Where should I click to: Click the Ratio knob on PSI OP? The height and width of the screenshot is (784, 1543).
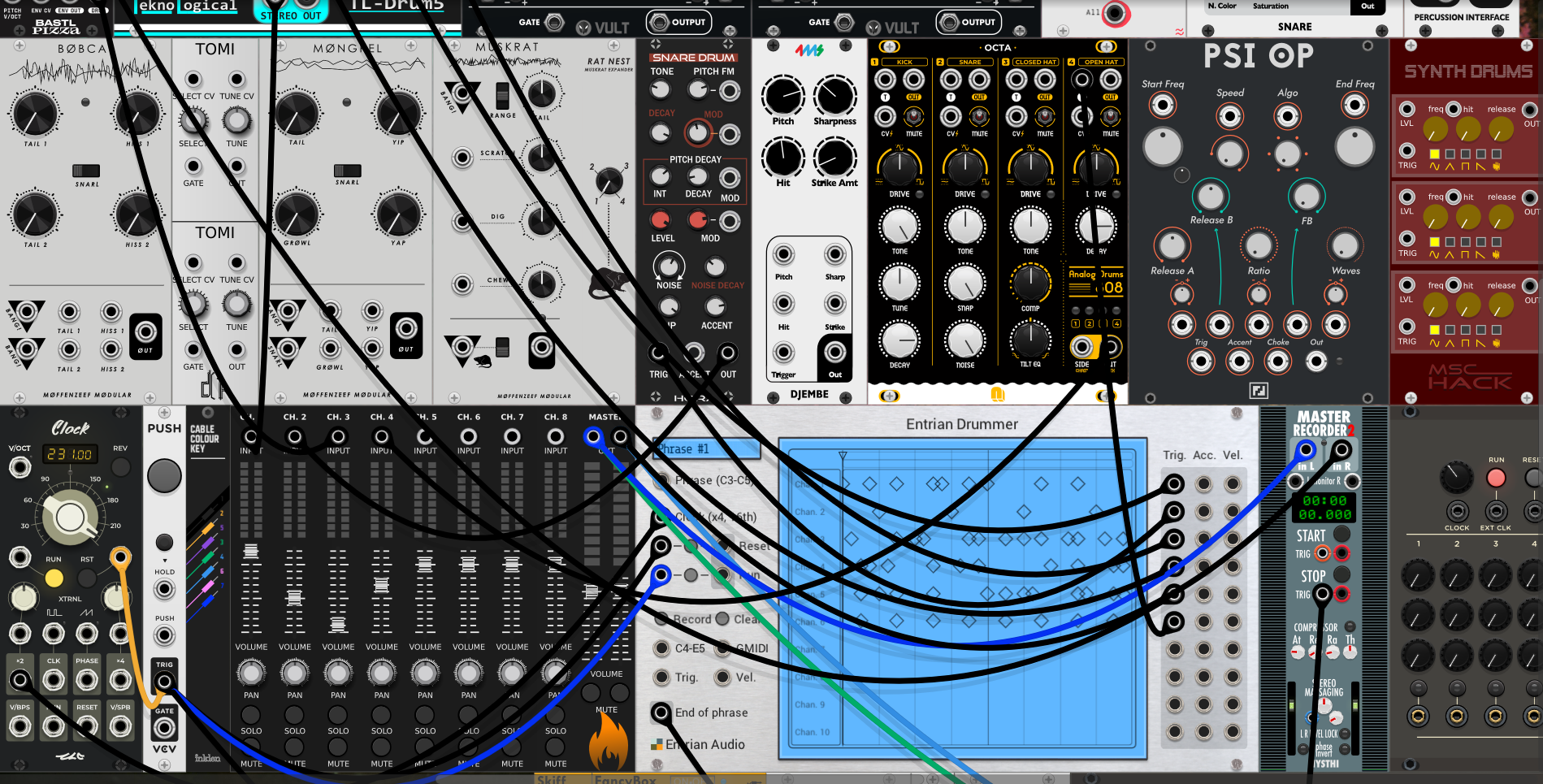pos(1259,245)
